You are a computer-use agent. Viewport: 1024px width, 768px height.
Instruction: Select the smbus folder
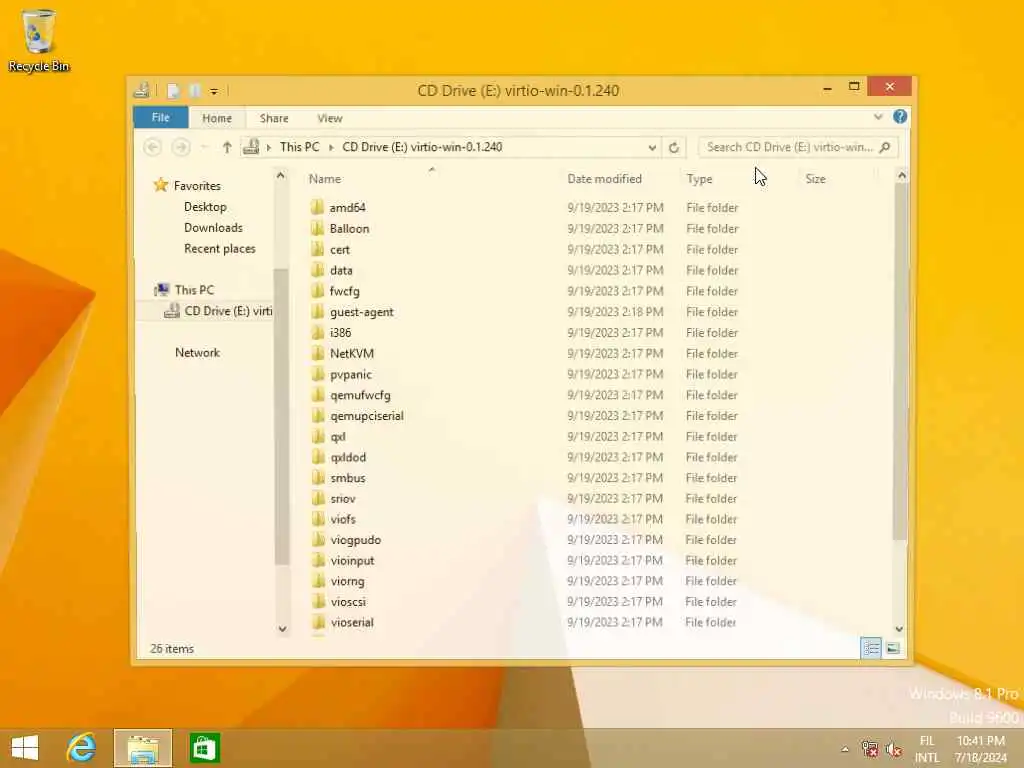(x=347, y=478)
